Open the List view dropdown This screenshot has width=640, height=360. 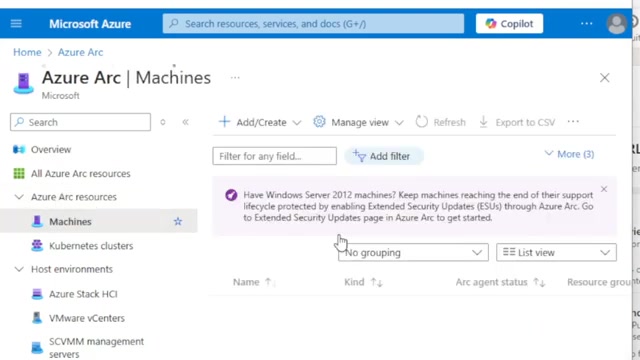(556, 253)
